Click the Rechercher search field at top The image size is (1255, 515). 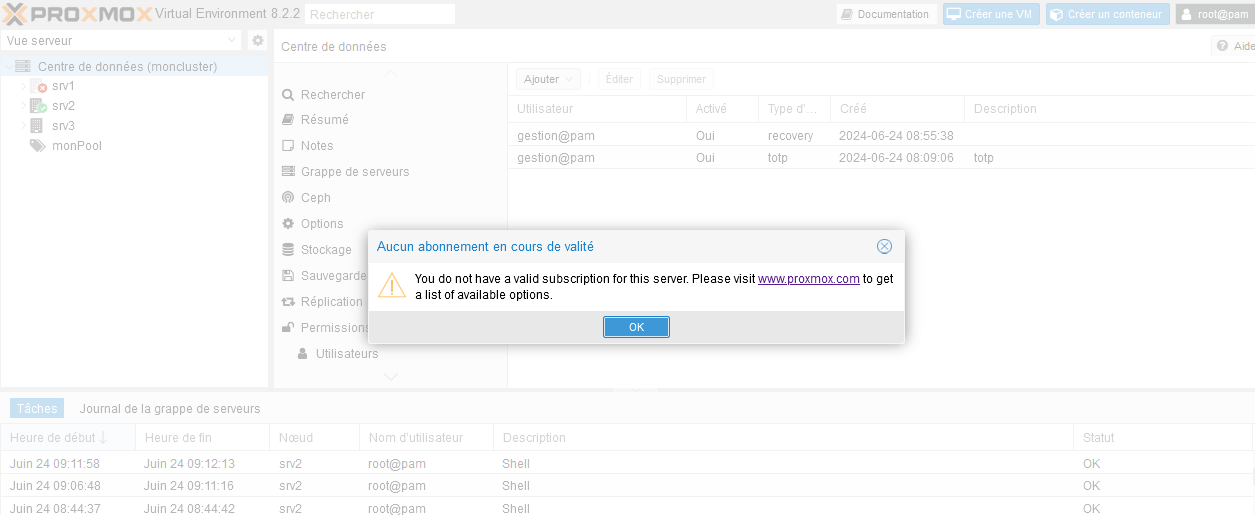pos(380,14)
